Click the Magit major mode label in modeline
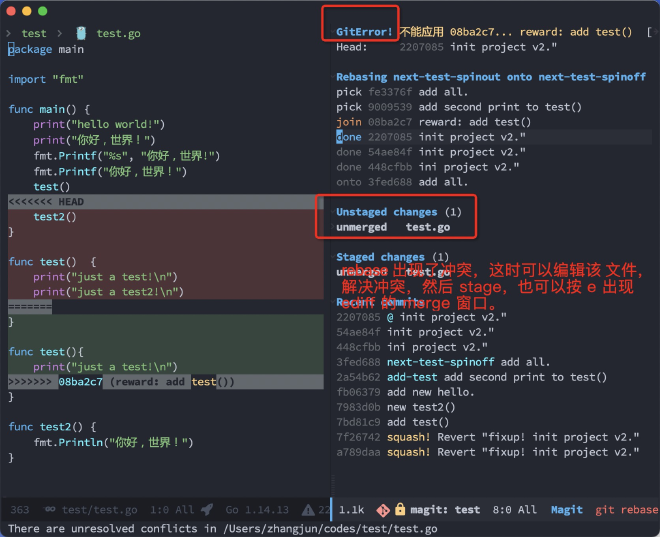 [566, 510]
